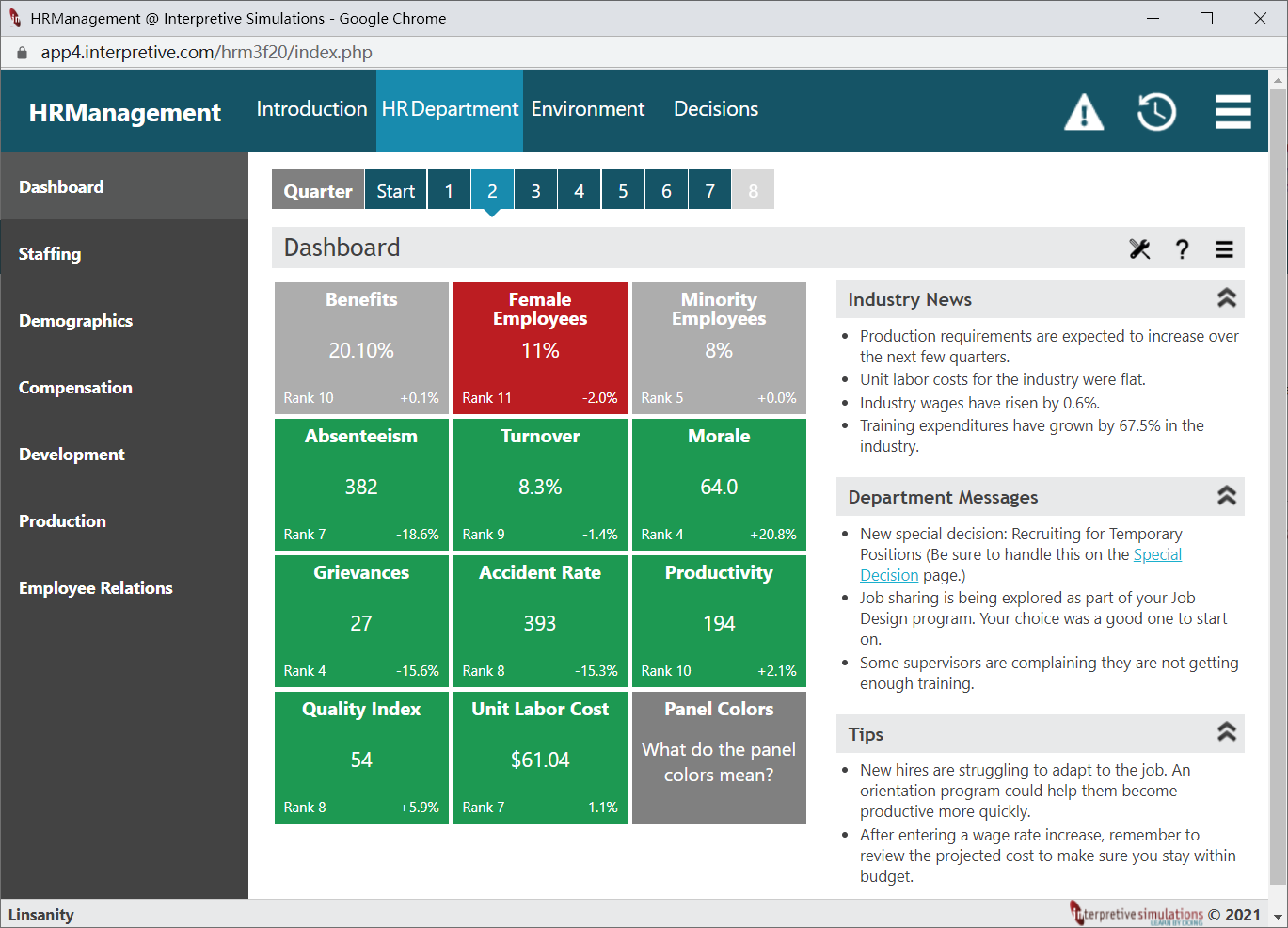Open the Minority Employees panel
This screenshot has width=1288, height=928.
719,348
